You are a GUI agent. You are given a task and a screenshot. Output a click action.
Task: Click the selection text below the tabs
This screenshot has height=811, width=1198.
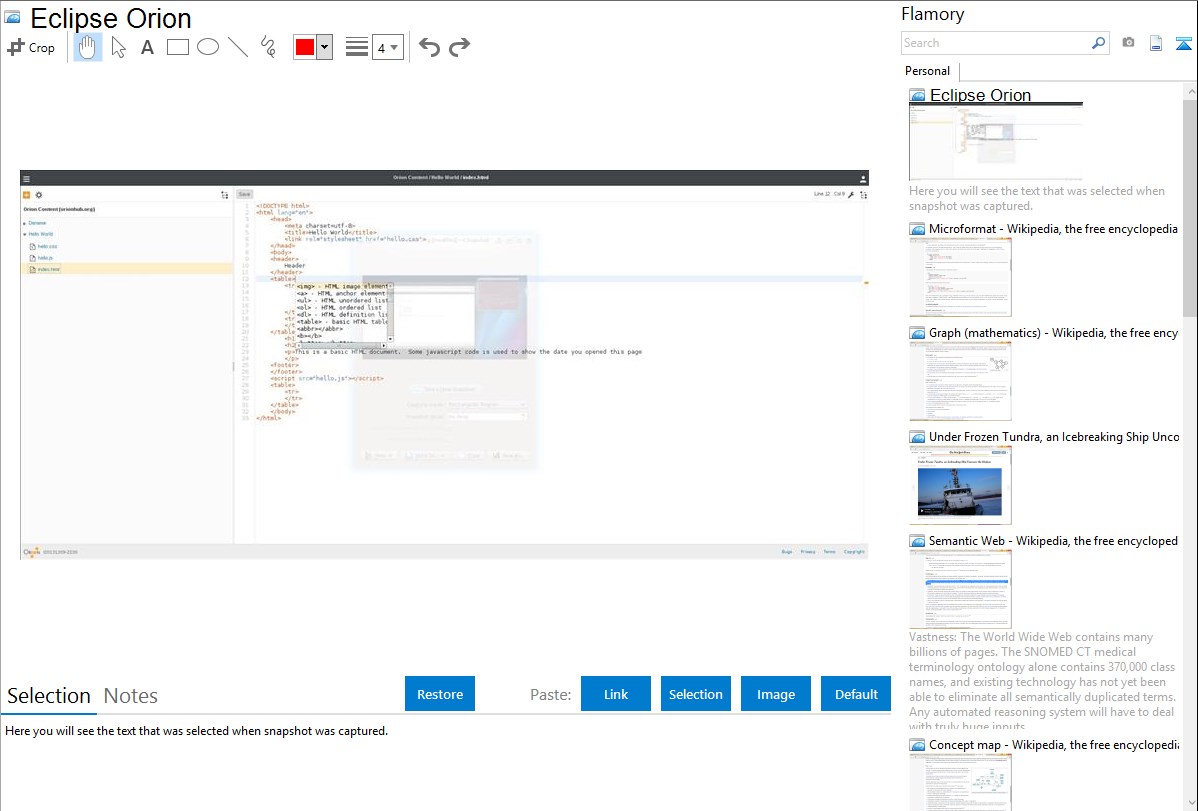tap(196, 731)
